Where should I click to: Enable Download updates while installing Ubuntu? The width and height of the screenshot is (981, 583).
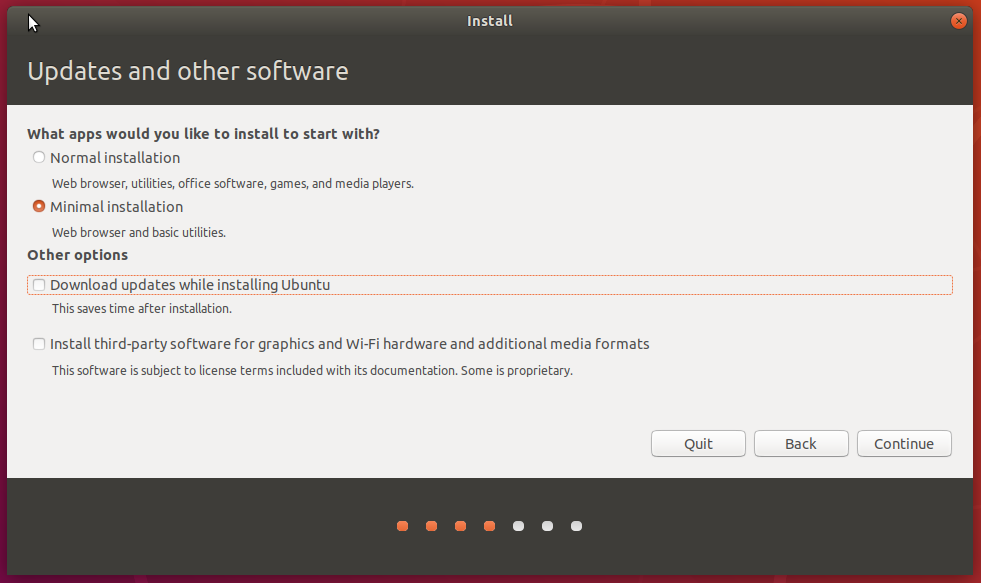pyautogui.click(x=39, y=285)
